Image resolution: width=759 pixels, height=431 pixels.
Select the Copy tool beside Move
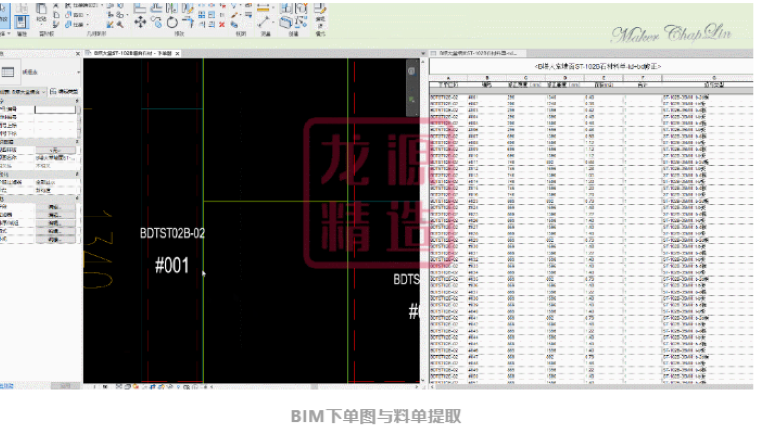[156, 22]
